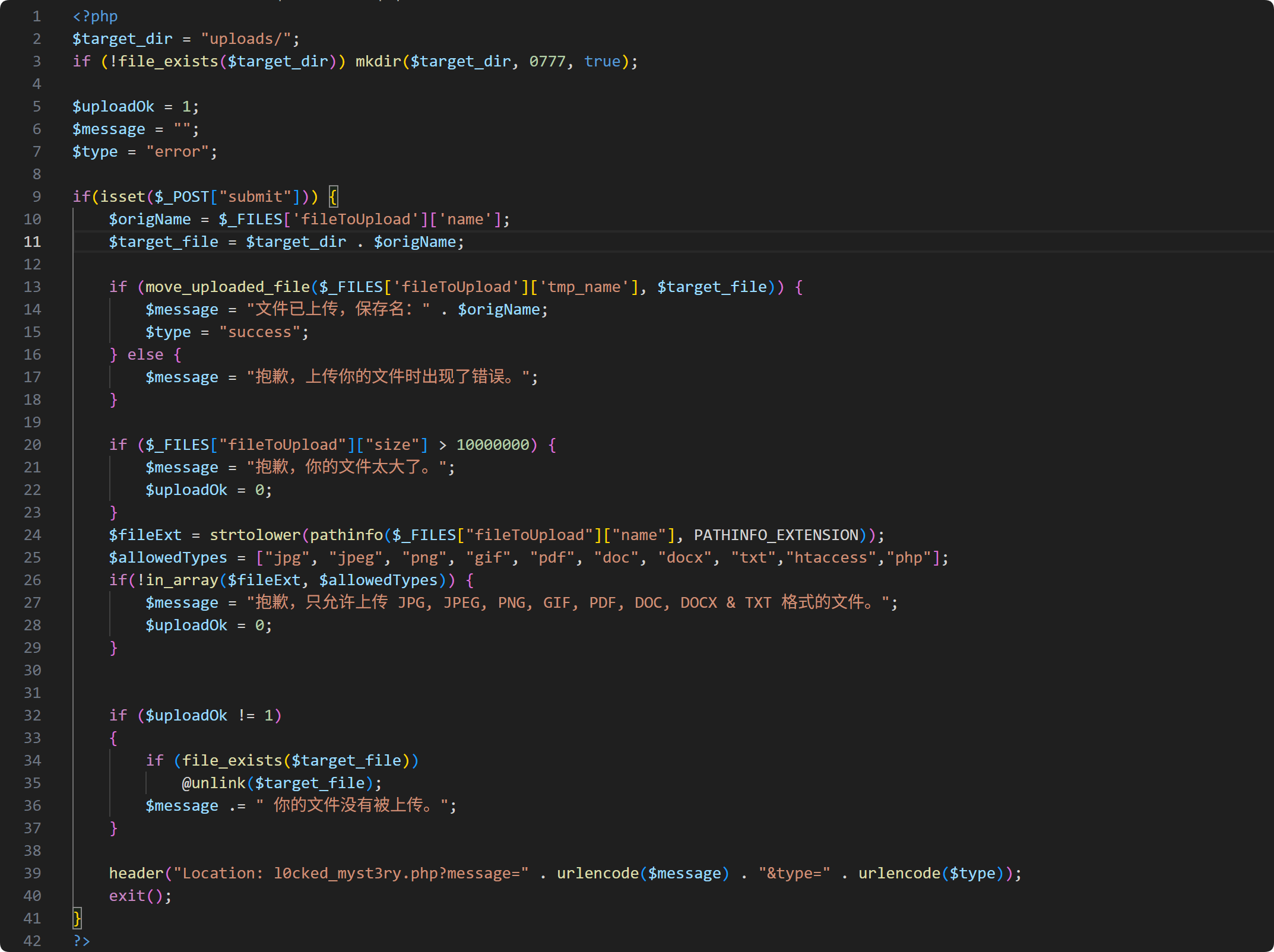Click the "&type=" string on line 39

pyautogui.click(x=794, y=874)
